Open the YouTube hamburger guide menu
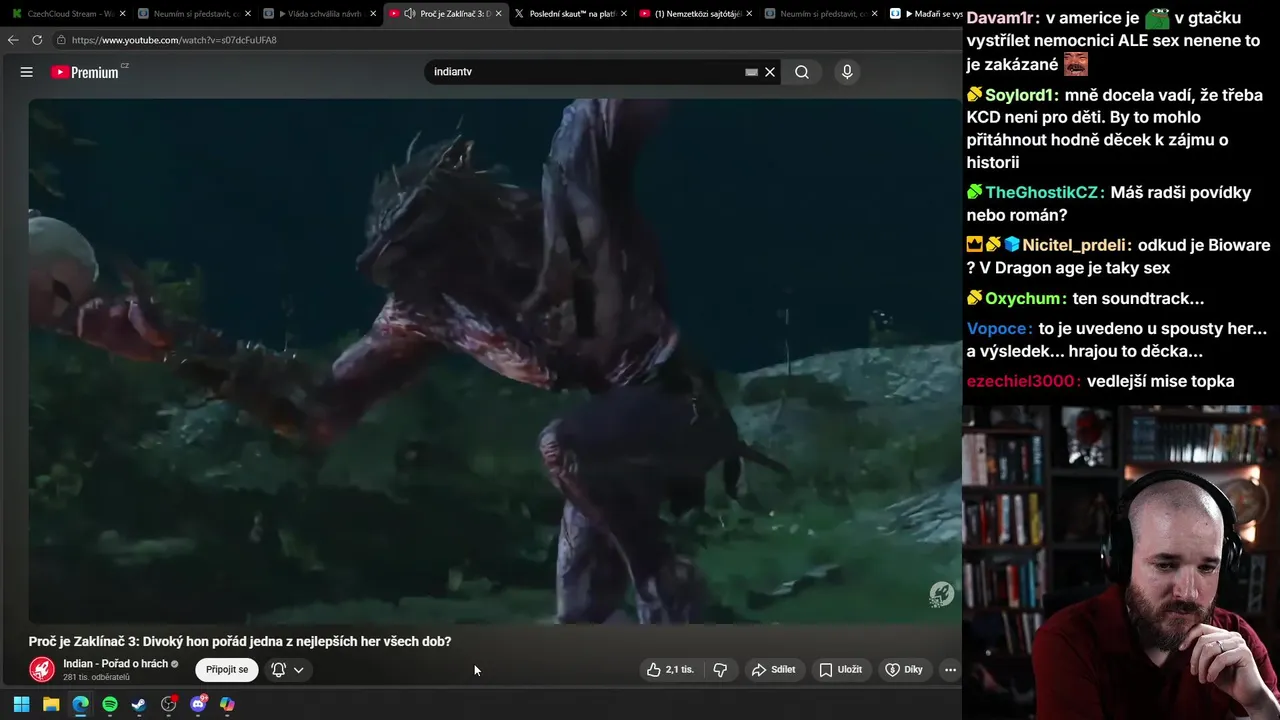1280x720 pixels. [27, 72]
